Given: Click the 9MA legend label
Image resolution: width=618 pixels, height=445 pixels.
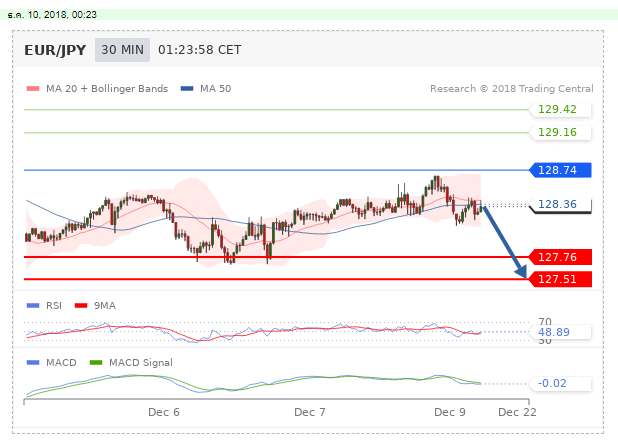Looking at the screenshot, I should tap(104, 306).
